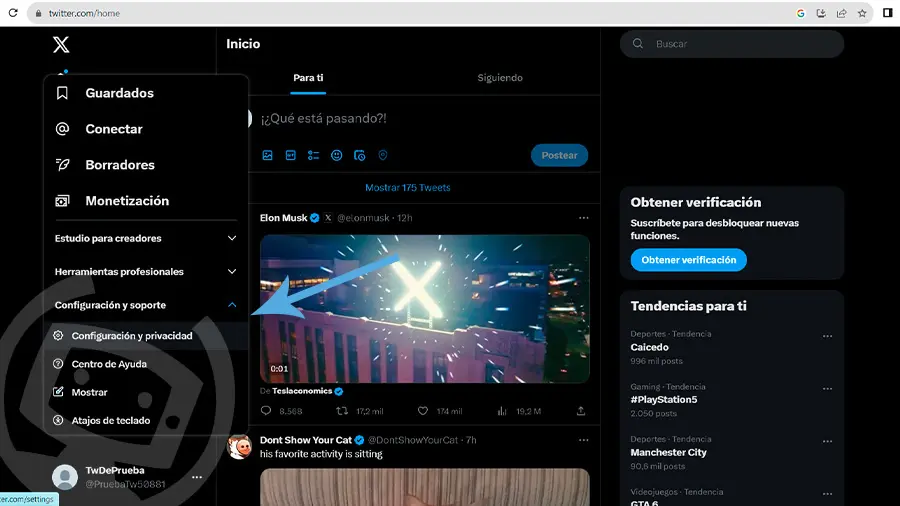Image resolution: width=900 pixels, height=506 pixels.
Task: Click the question mark help icon
Action: pyautogui.click(x=58, y=364)
